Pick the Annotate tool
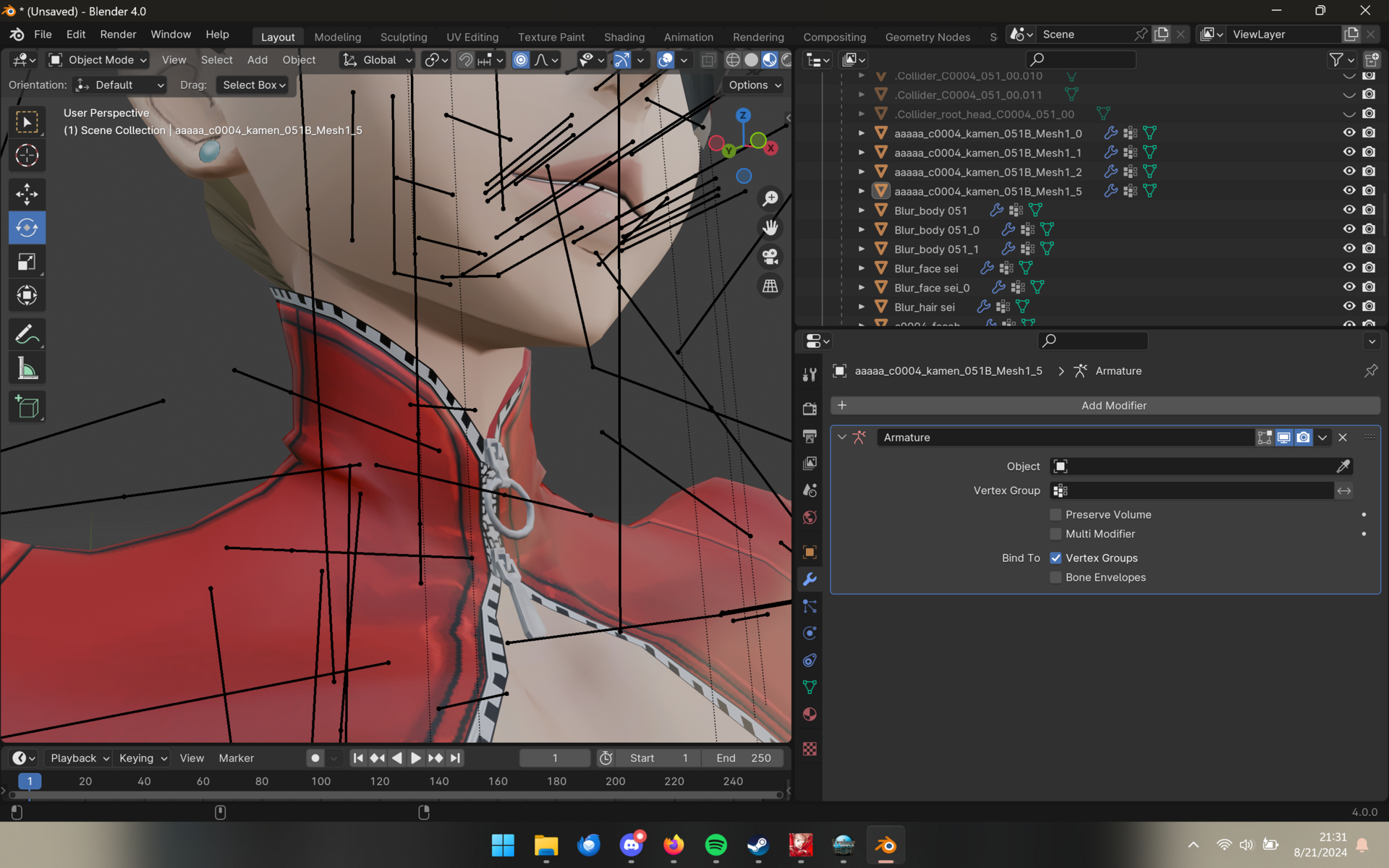This screenshot has width=1389, height=868. click(27, 334)
